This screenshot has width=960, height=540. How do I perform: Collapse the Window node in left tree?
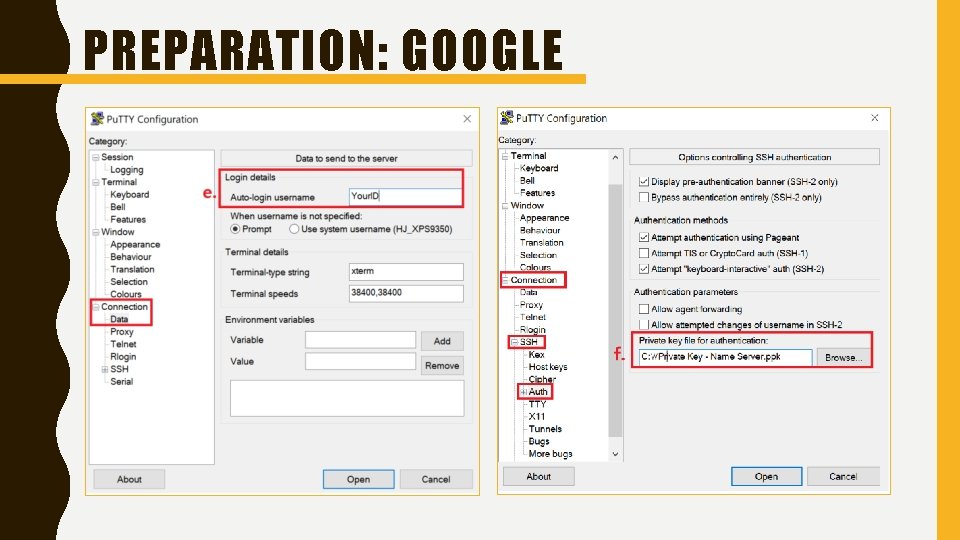(96, 232)
